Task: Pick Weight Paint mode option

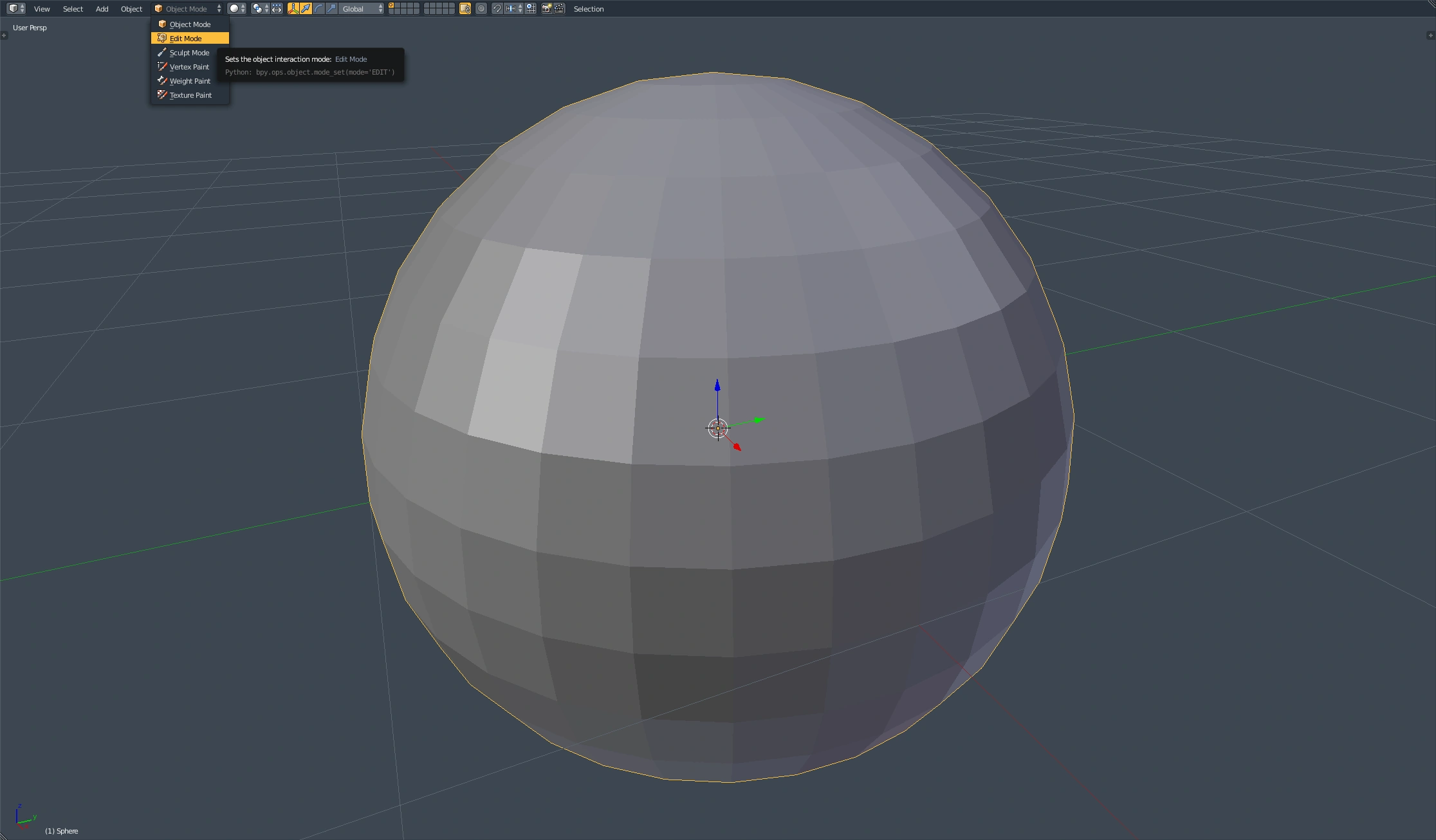Action: click(190, 81)
